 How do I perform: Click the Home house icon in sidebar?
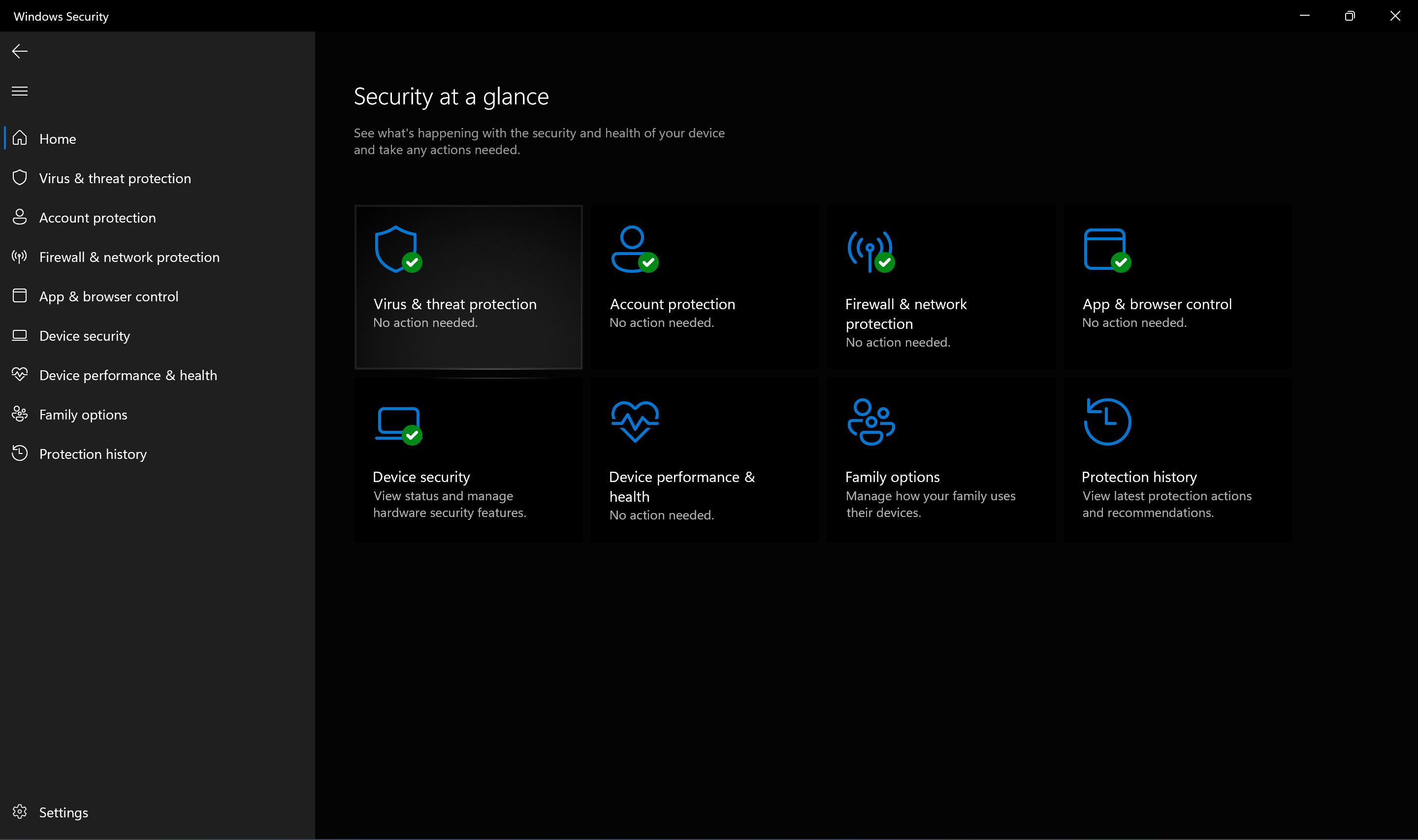[20, 138]
